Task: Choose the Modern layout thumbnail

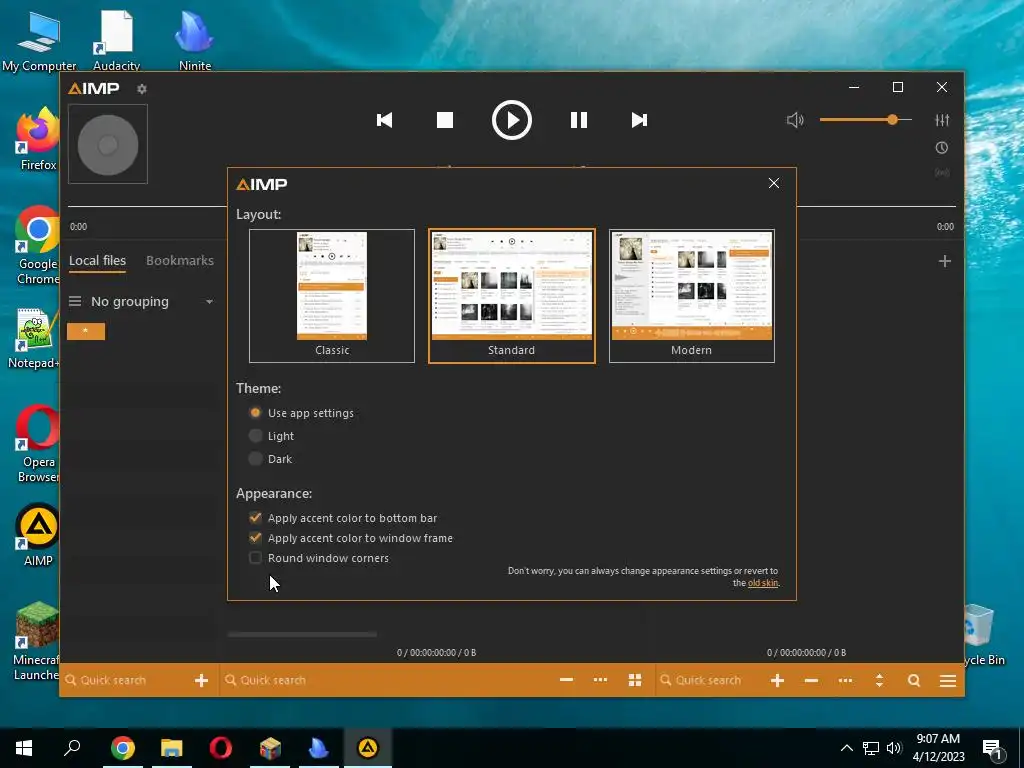Action: tap(692, 296)
